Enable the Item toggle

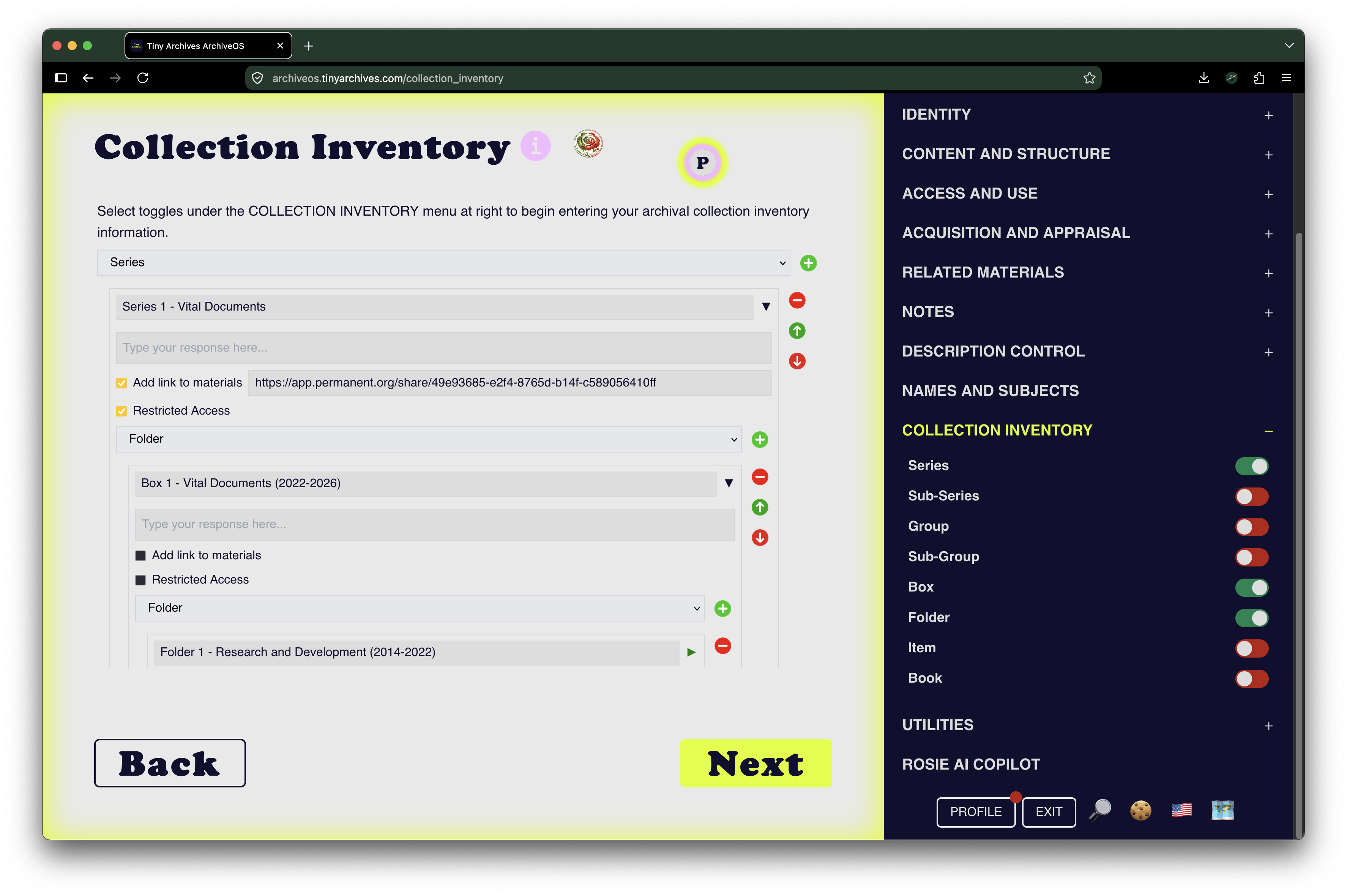pyautogui.click(x=1251, y=648)
